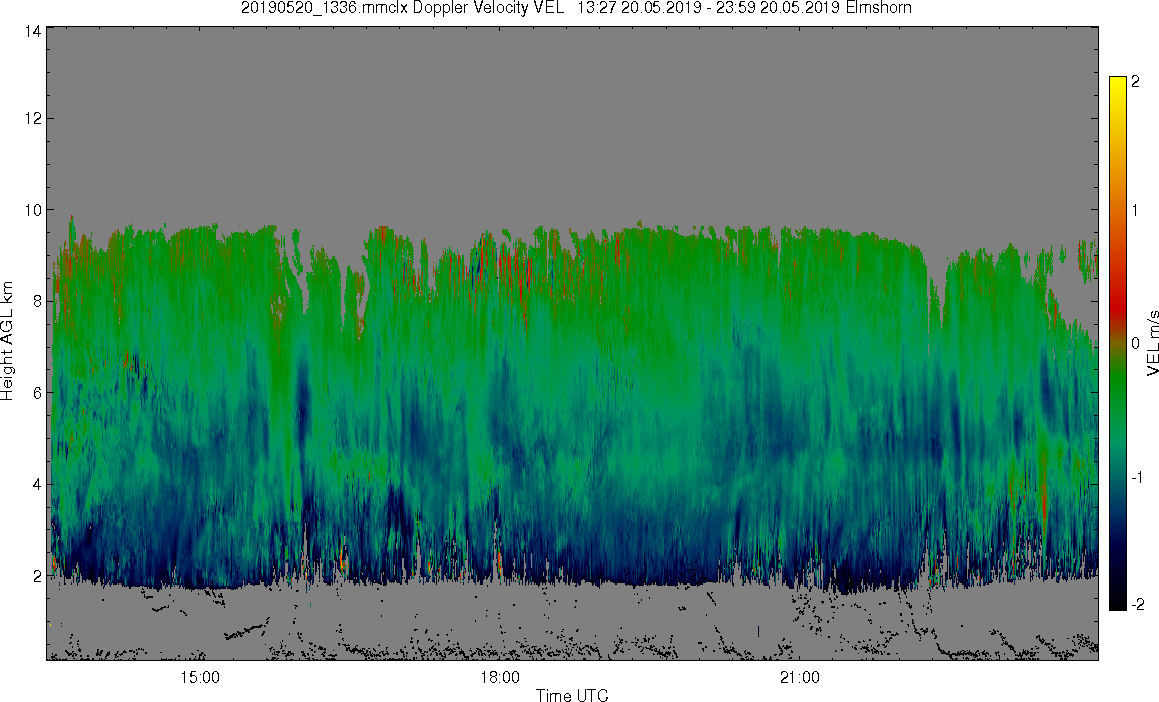1159x702 pixels.
Task: Click the 'Height AGL km' axis title
Action: (x=7, y=341)
